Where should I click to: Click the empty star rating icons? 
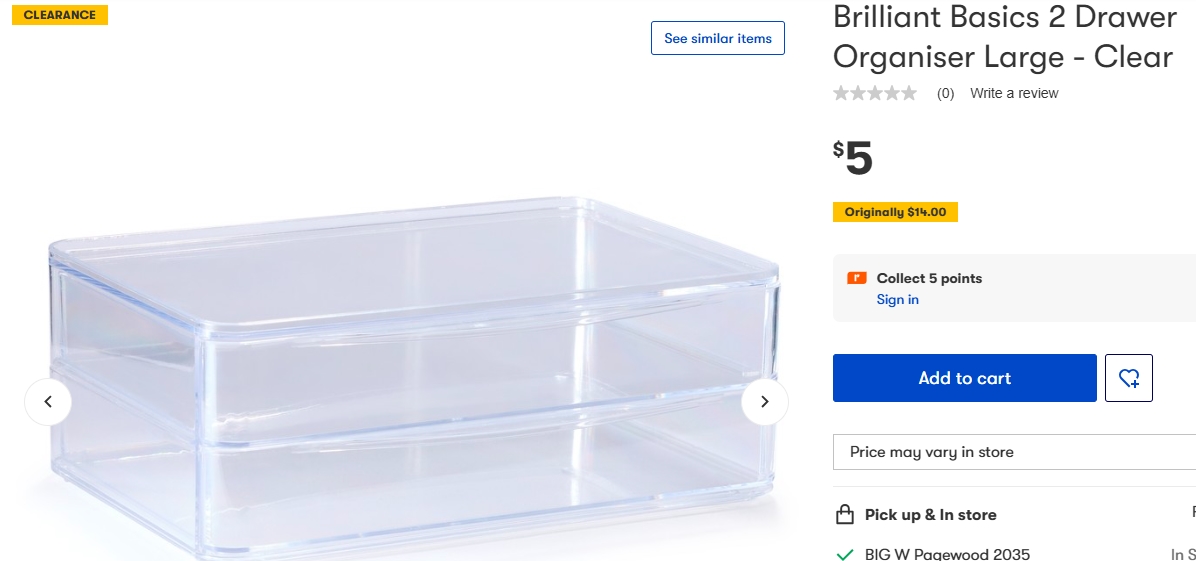[875, 93]
